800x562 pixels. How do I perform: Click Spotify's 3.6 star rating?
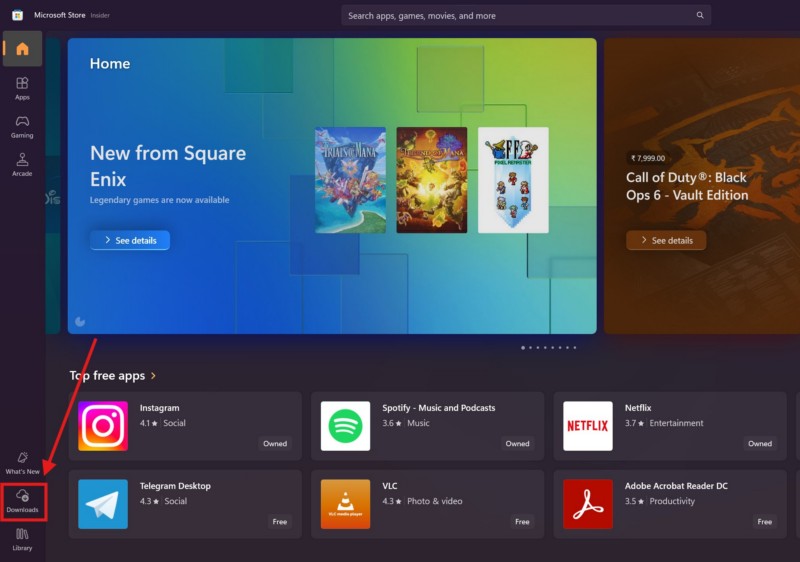coord(392,423)
